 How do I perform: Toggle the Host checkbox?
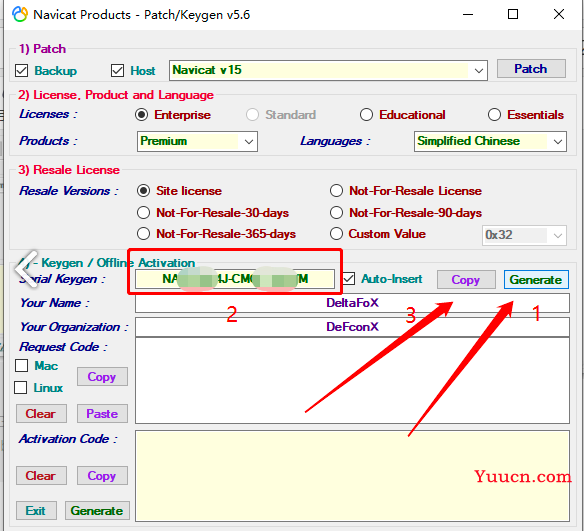coord(117,70)
